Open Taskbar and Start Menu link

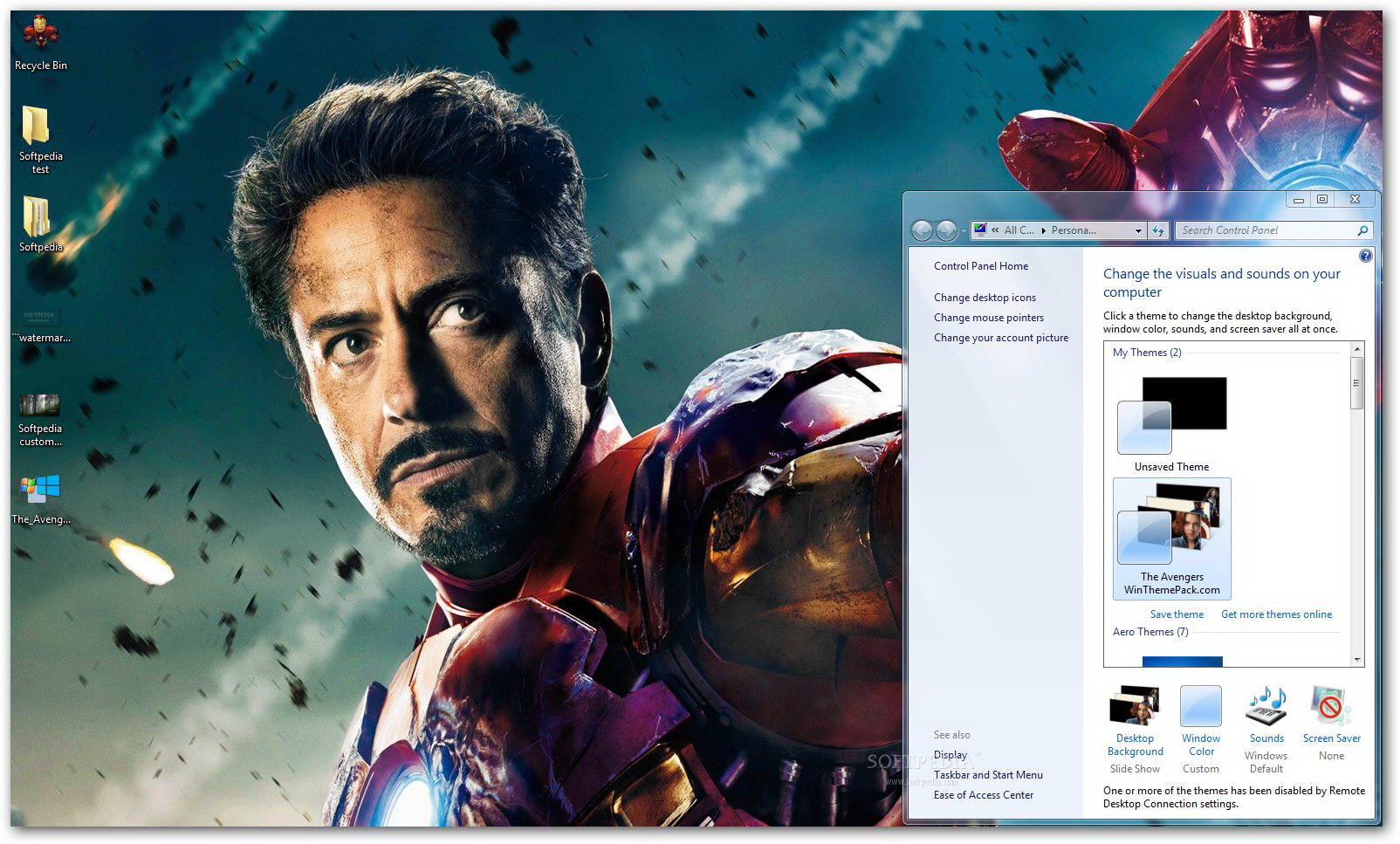click(988, 775)
